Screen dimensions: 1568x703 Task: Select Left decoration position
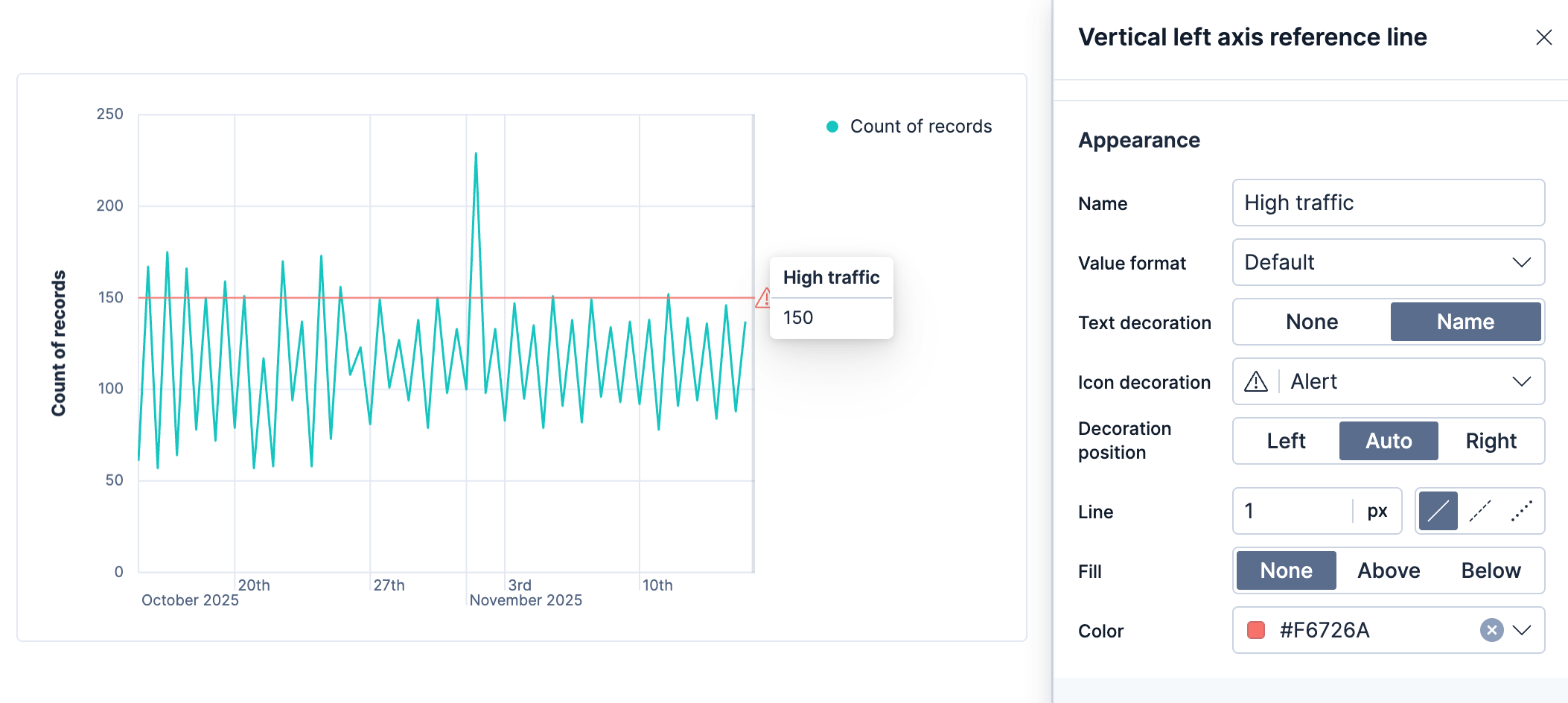point(1285,440)
